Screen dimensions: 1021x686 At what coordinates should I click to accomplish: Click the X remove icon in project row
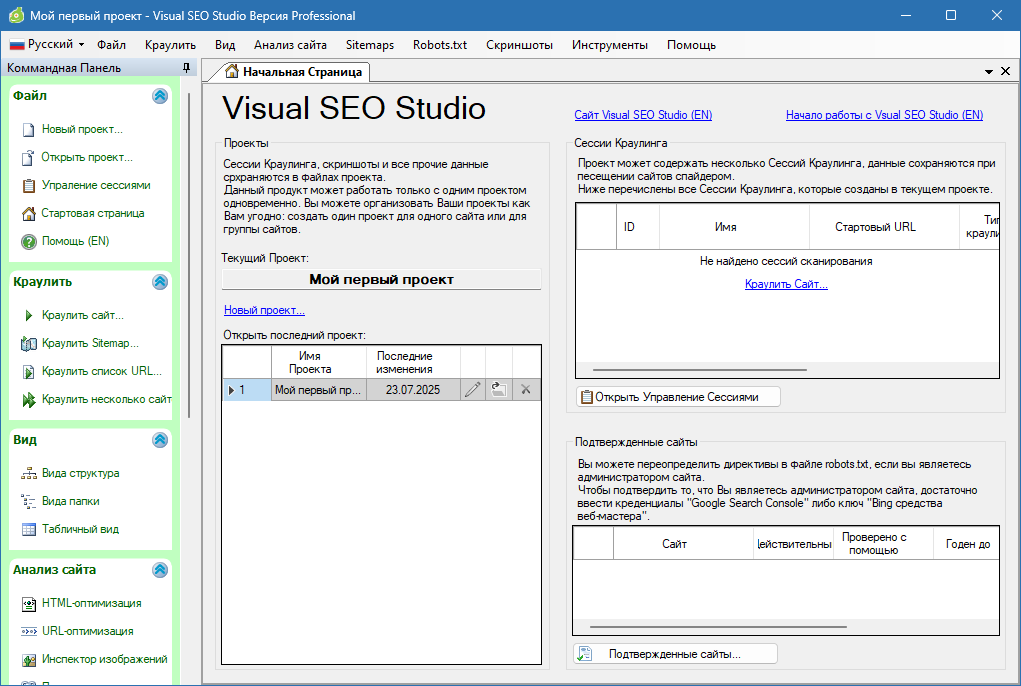click(x=526, y=389)
